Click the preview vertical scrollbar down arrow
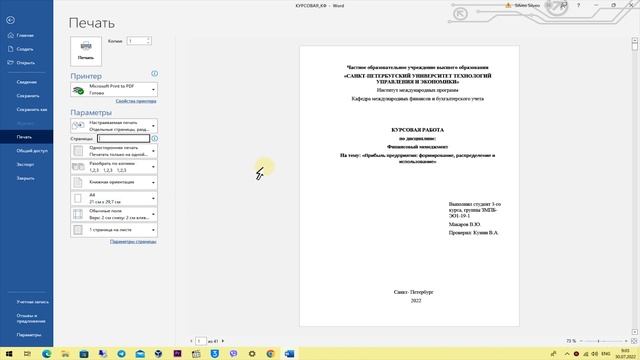Screen dimensions: 640x360 coord(635,332)
